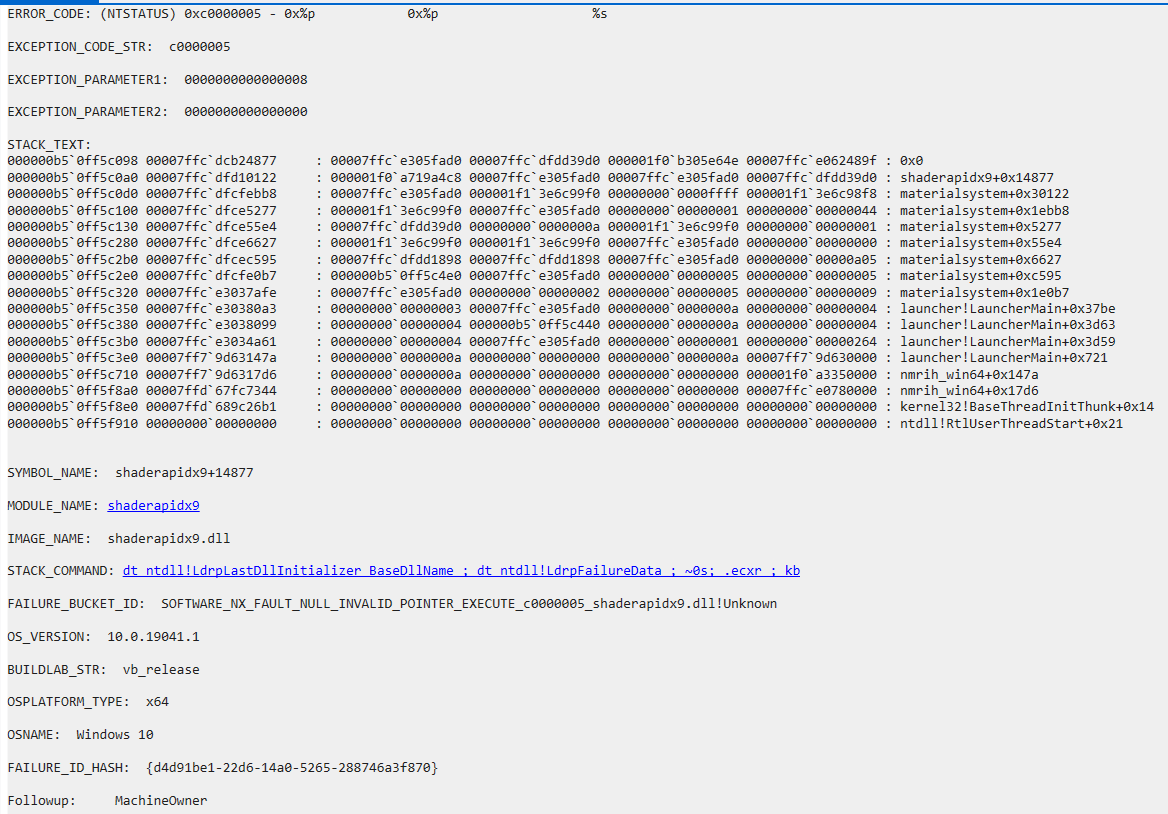Select stack frame materialsystem+0xc595
Image resolution: width=1168 pixels, height=814 pixels.
tap(980, 276)
